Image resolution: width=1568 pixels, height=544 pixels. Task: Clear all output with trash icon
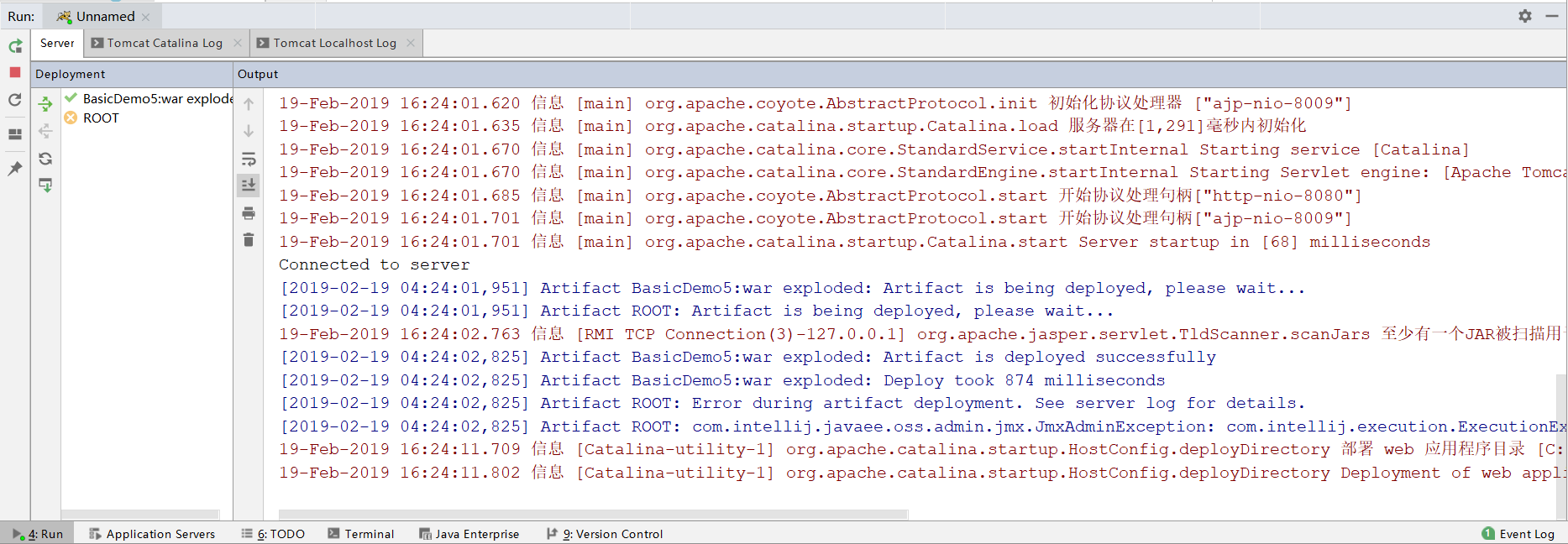pyautogui.click(x=249, y=240)
